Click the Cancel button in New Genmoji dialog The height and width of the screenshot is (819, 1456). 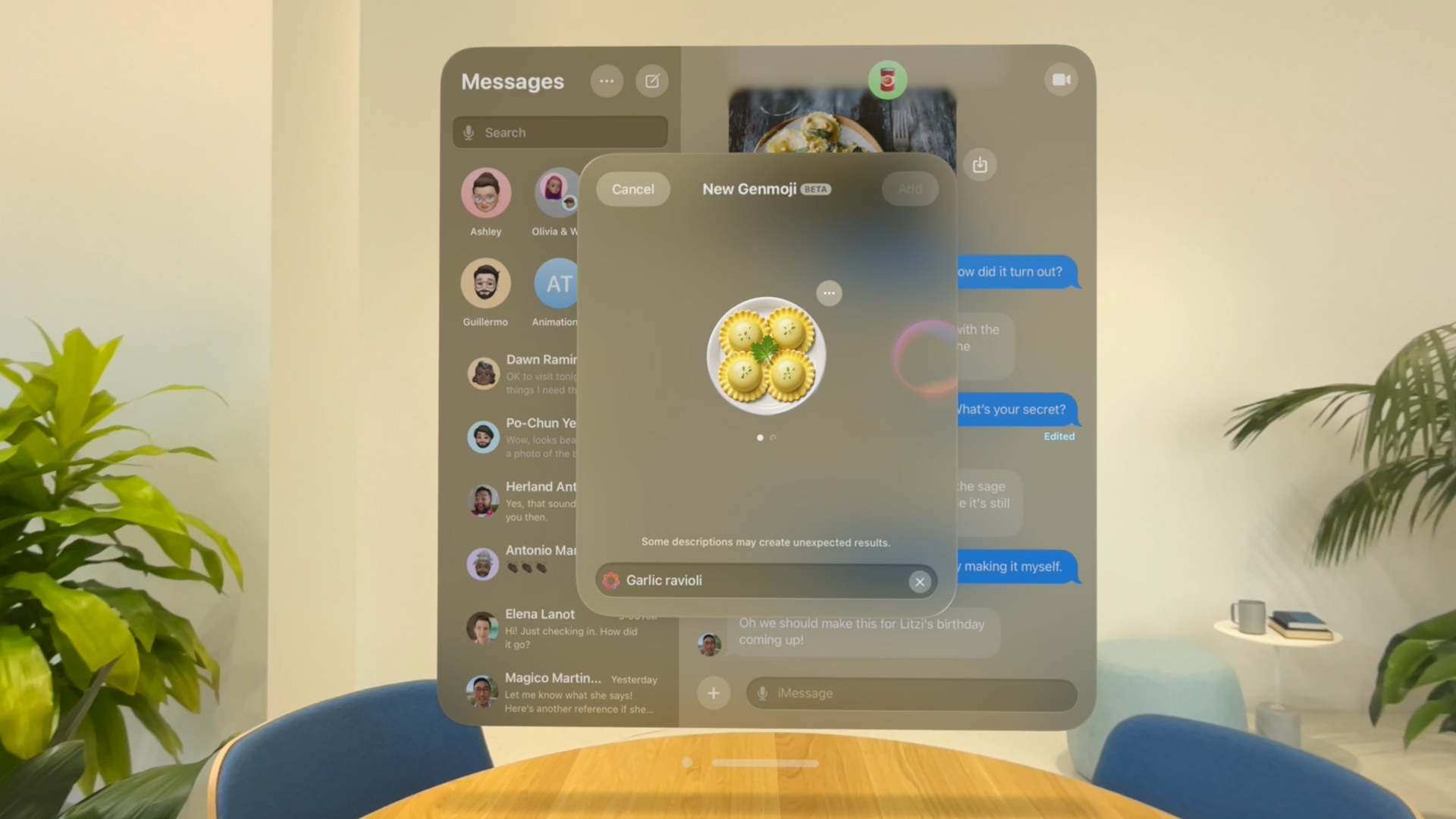point(632,188)
